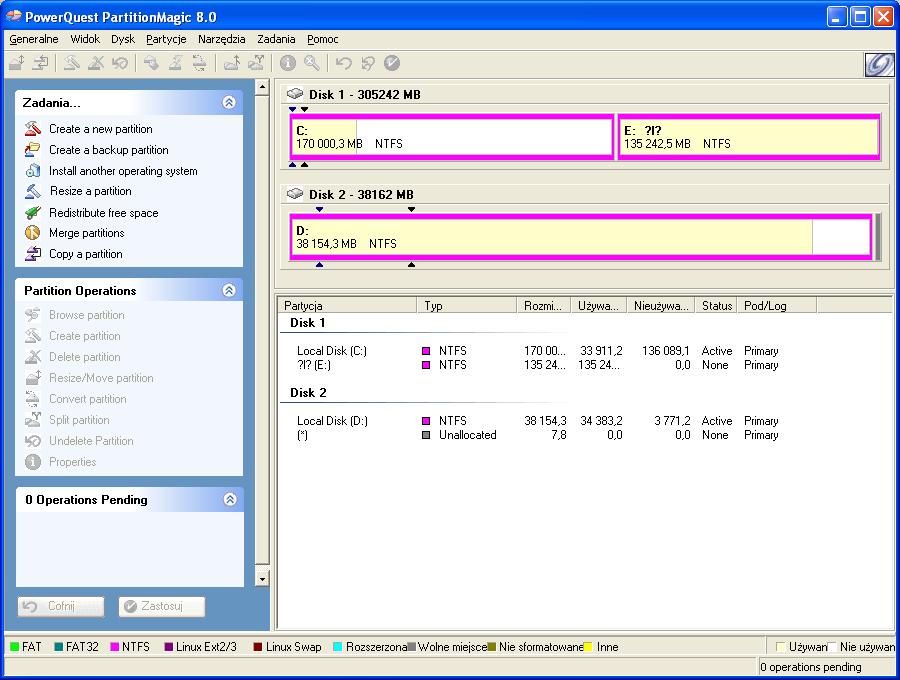Click the Install another operating system icon
Screen dimensions: 900x680
[x=33, y=170]
